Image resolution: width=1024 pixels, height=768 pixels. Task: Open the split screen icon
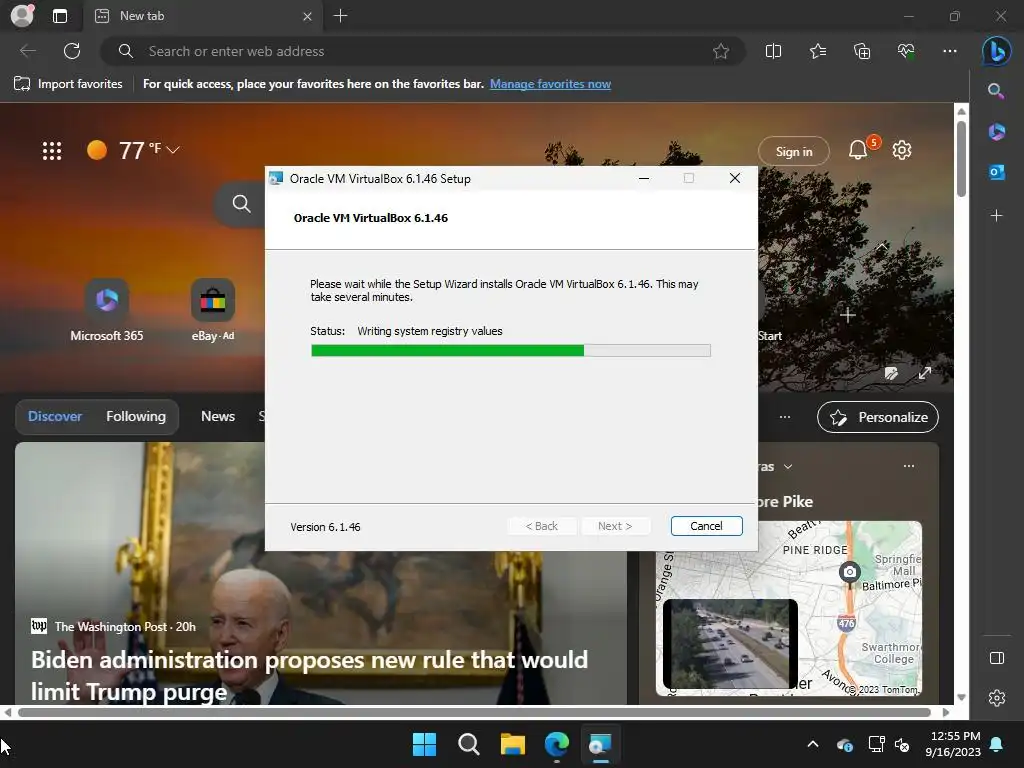tap(773, 51)
